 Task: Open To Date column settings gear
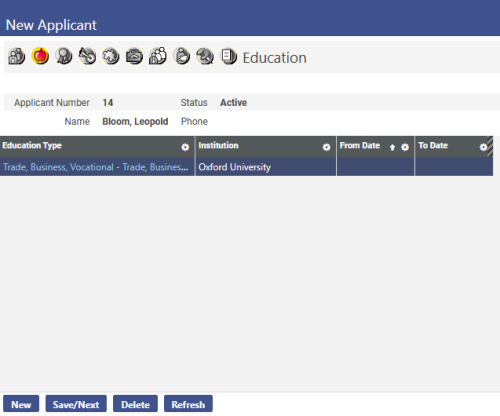[483, 147]
